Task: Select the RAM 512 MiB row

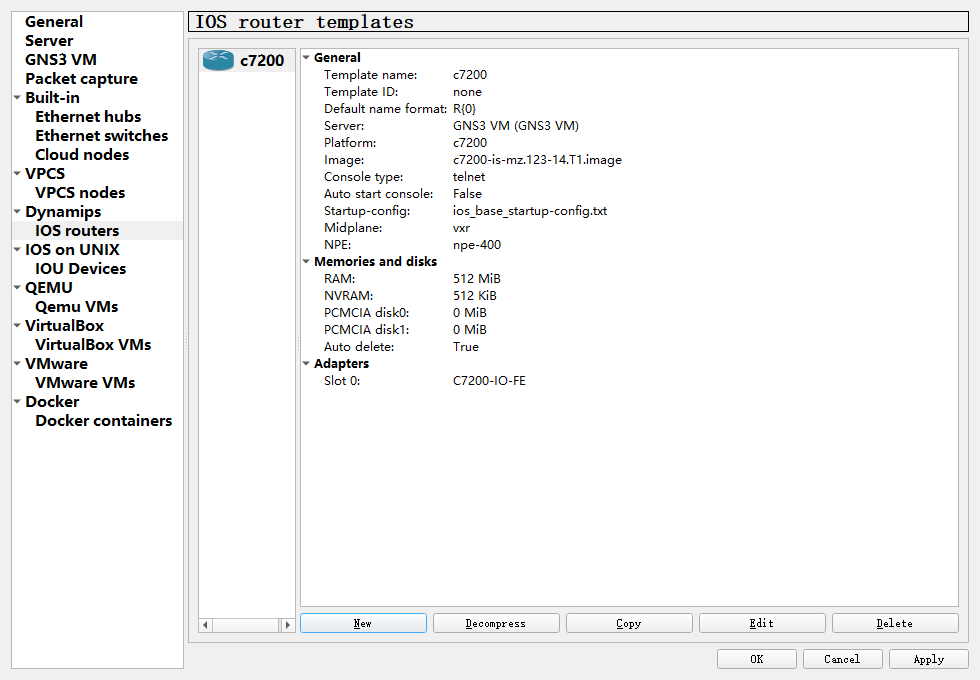Action: pos(629,279)
